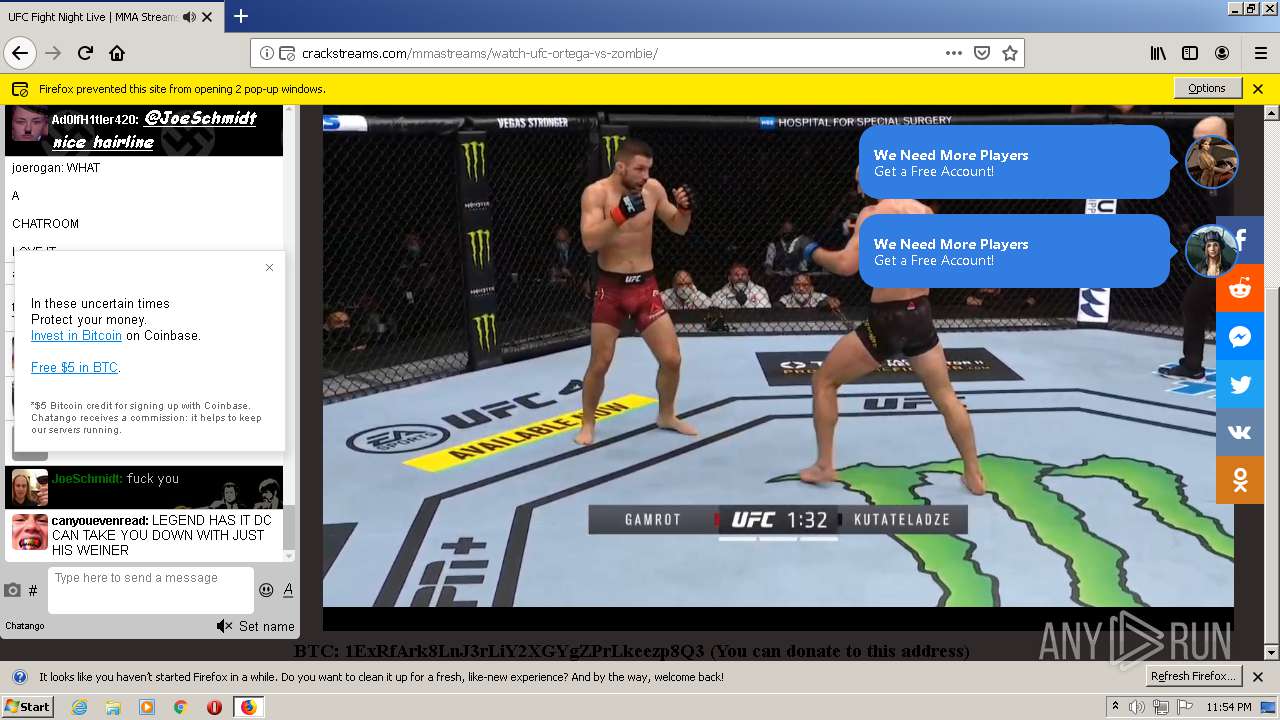The width and height of the screenshot is (1280, 720).
Task: Open page actions three-dot menu
Action: click(x=954, y=53)
